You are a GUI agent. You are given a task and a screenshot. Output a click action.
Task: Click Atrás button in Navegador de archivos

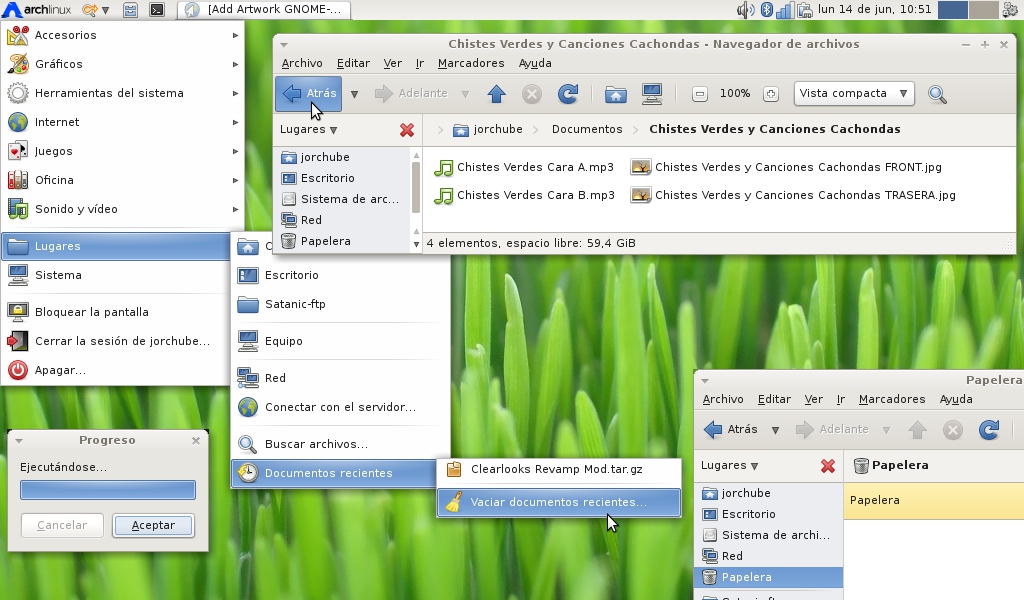click(x=308, y=94)
